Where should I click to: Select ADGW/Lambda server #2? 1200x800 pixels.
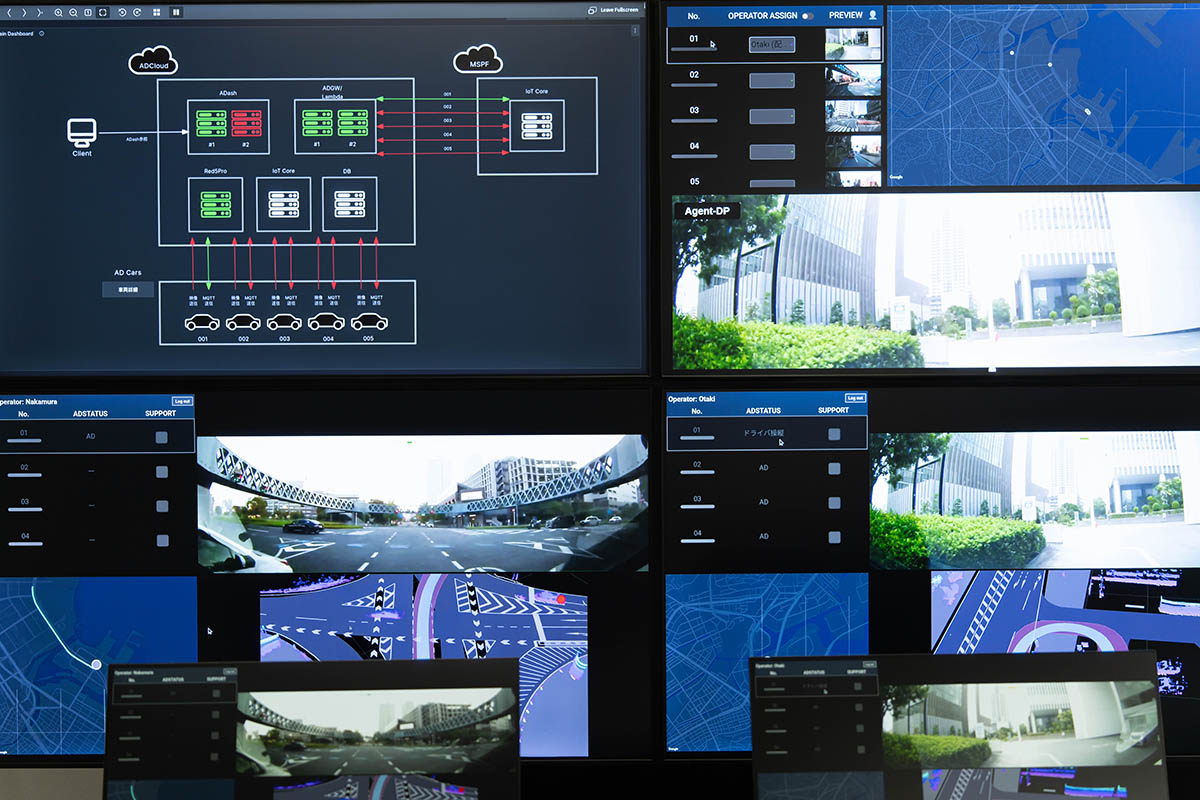(x=352, y=123)
